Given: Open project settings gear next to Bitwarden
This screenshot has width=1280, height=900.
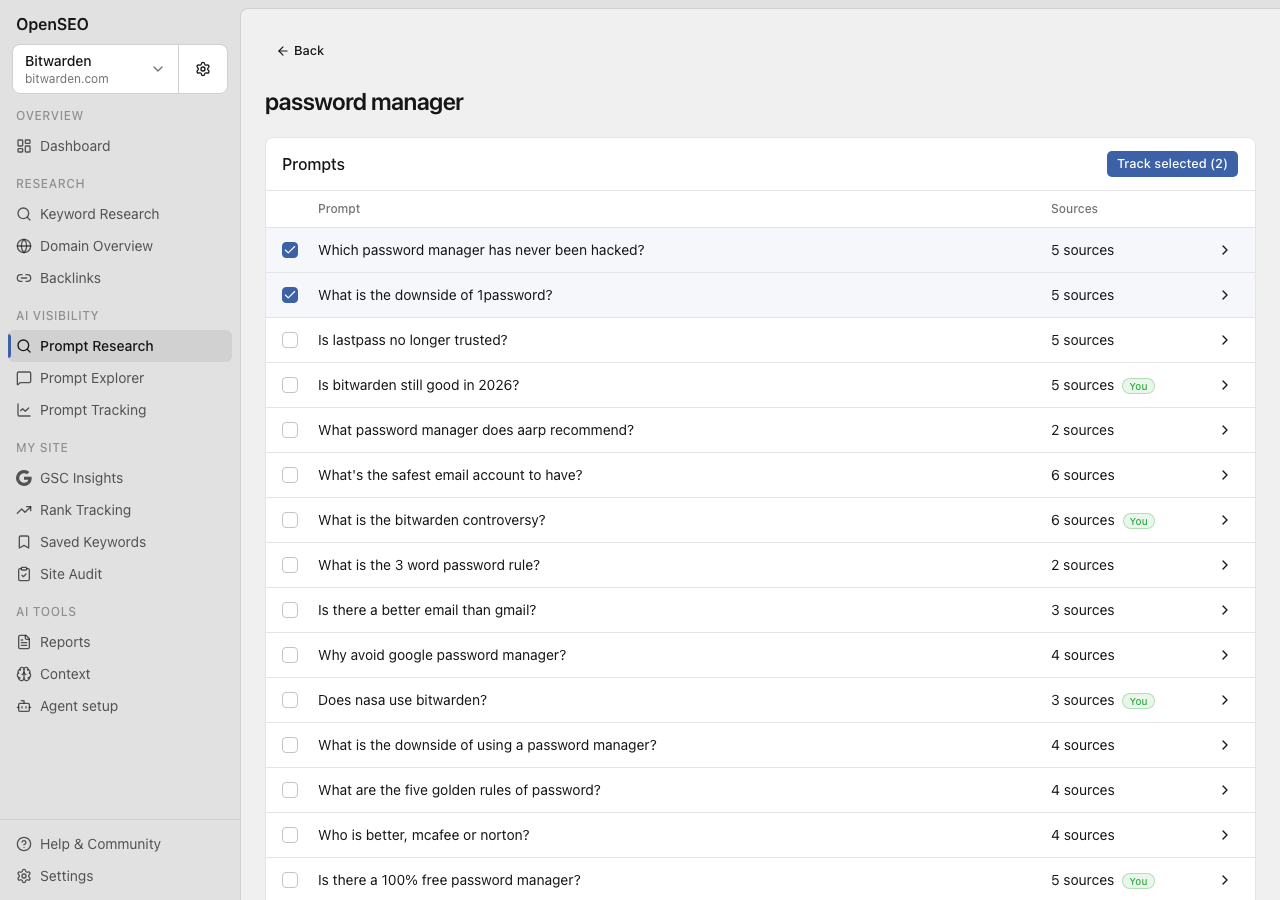Looking at the screenshot, I should (x=203, y=69).
